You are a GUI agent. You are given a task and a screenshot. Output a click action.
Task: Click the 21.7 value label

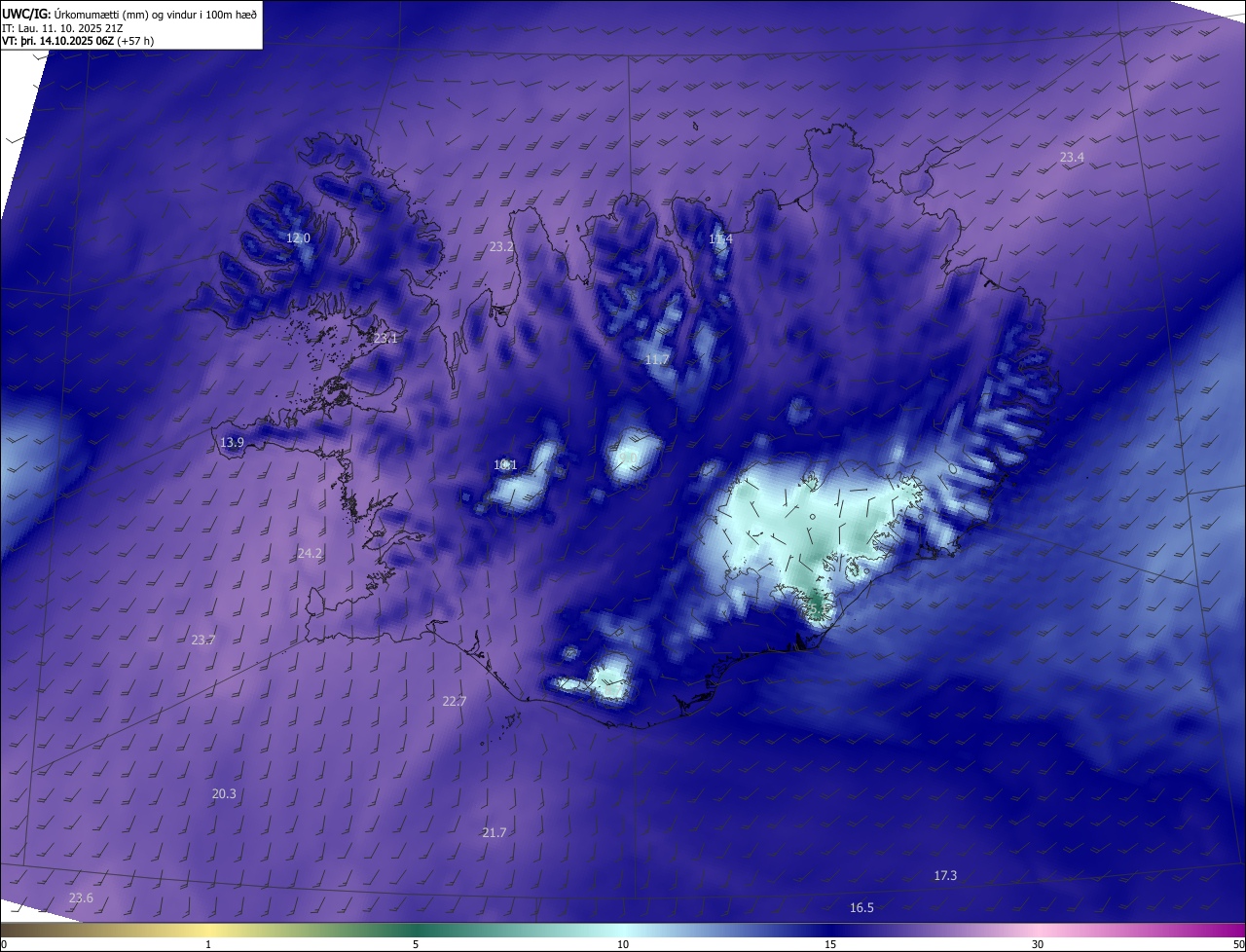point(495,833)
